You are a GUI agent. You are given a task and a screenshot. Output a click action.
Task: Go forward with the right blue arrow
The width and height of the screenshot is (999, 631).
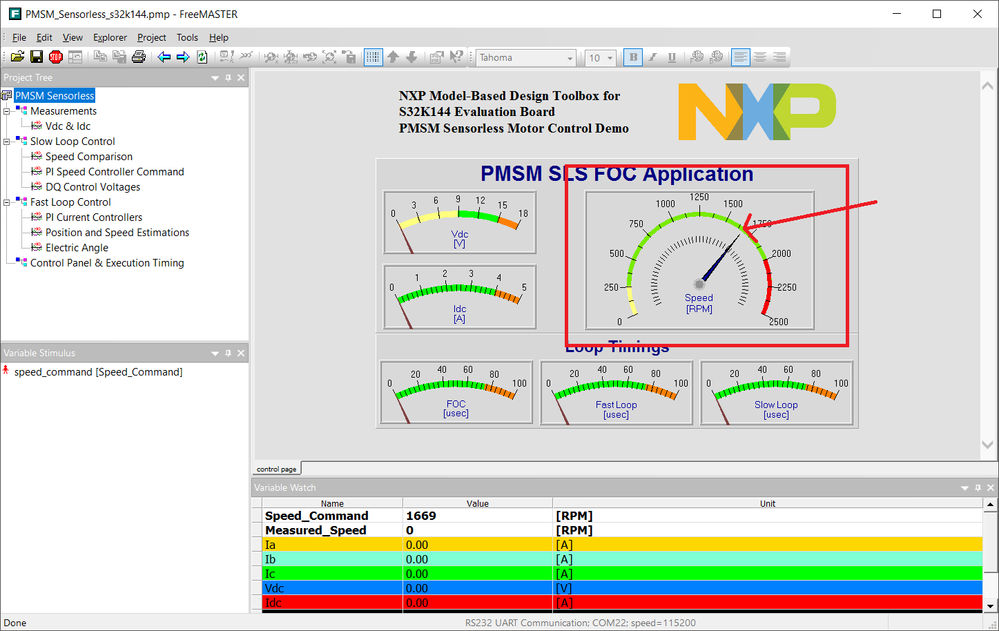coord(183,57)
